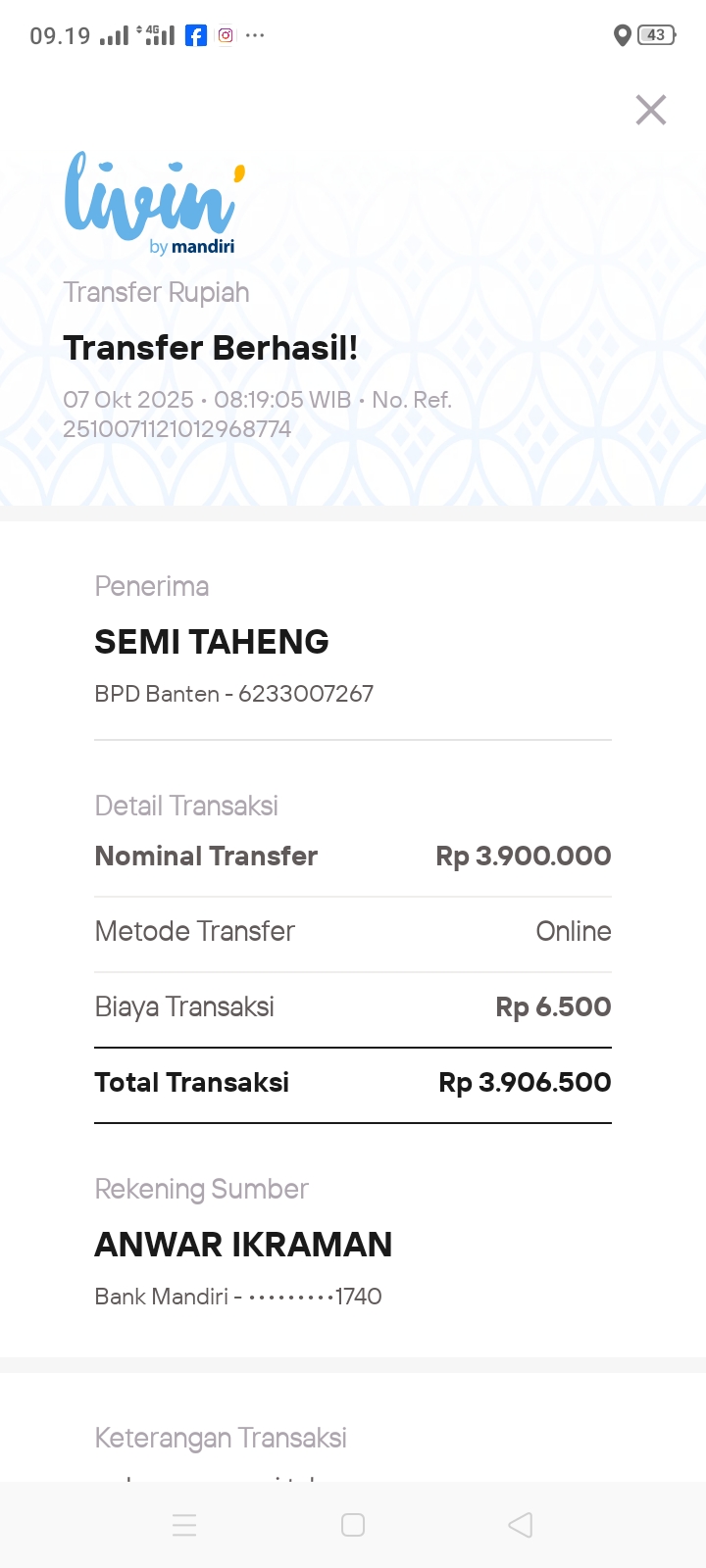Tap the Biaya Transaksi fee row
706x1568 pixels.
tap(353, 1007)
